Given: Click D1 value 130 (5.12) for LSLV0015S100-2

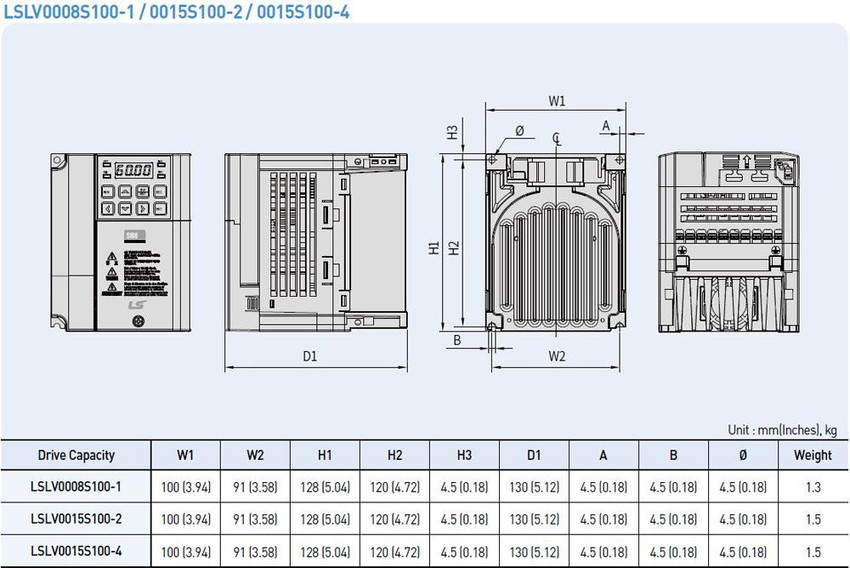Looking at the screenshot, I should point(534,520).
